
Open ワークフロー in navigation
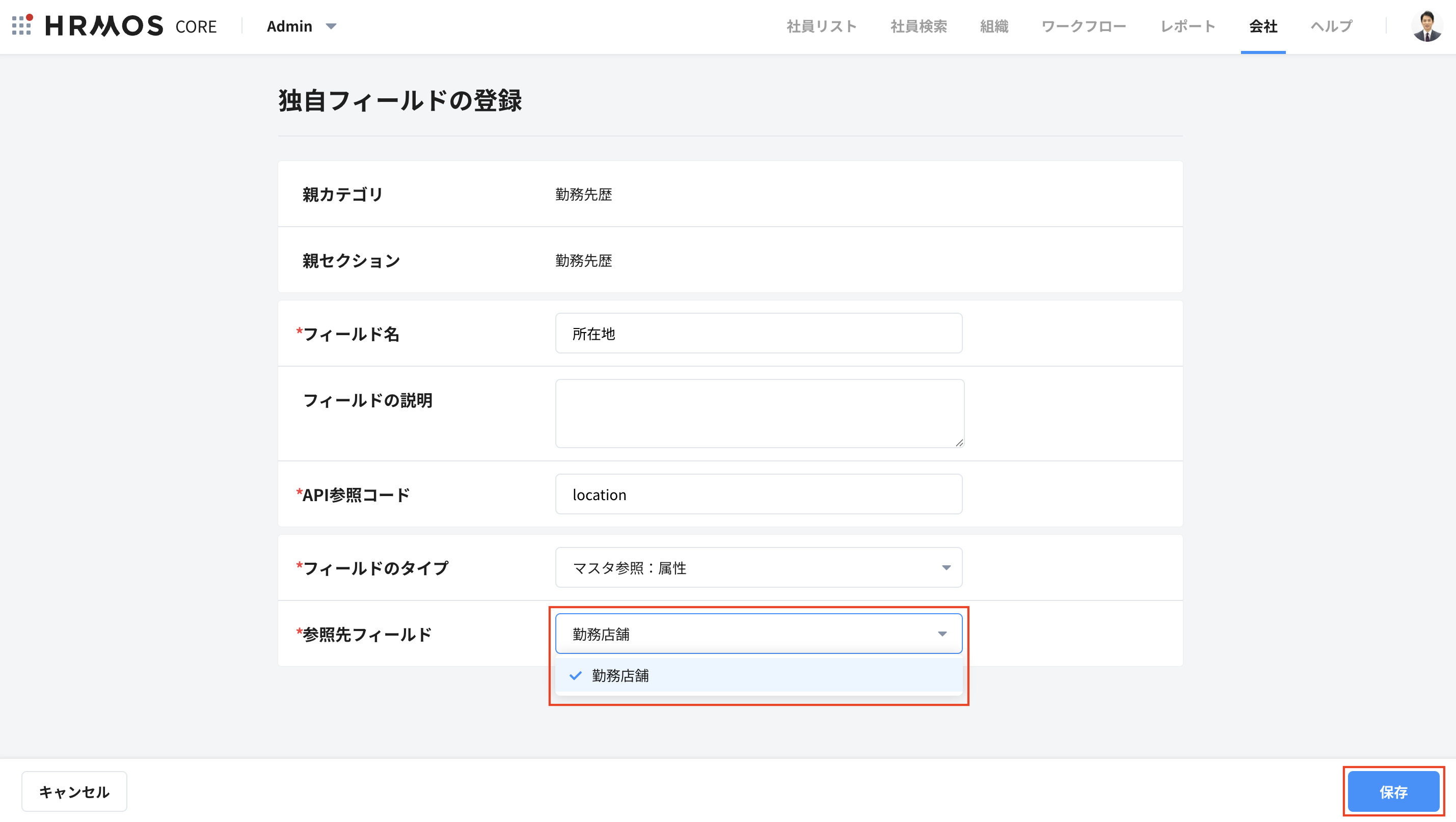(x=1084, y=26)
